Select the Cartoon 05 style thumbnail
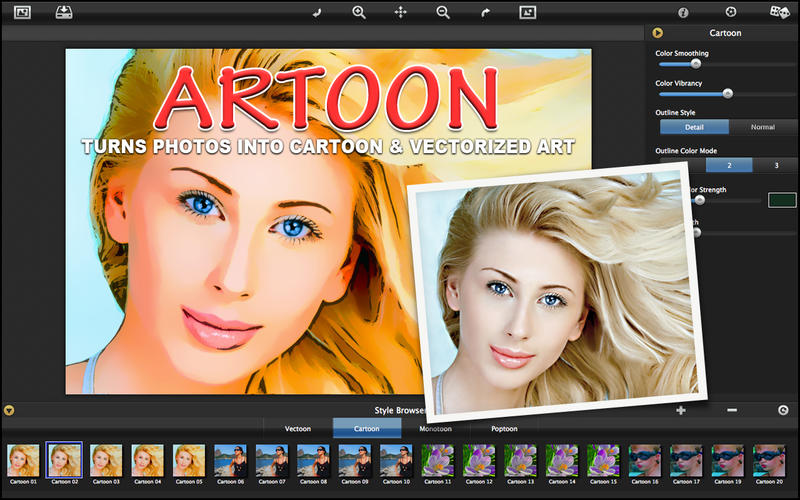The width and height of the screenshot is (800, 500). (x=189, y=461)
